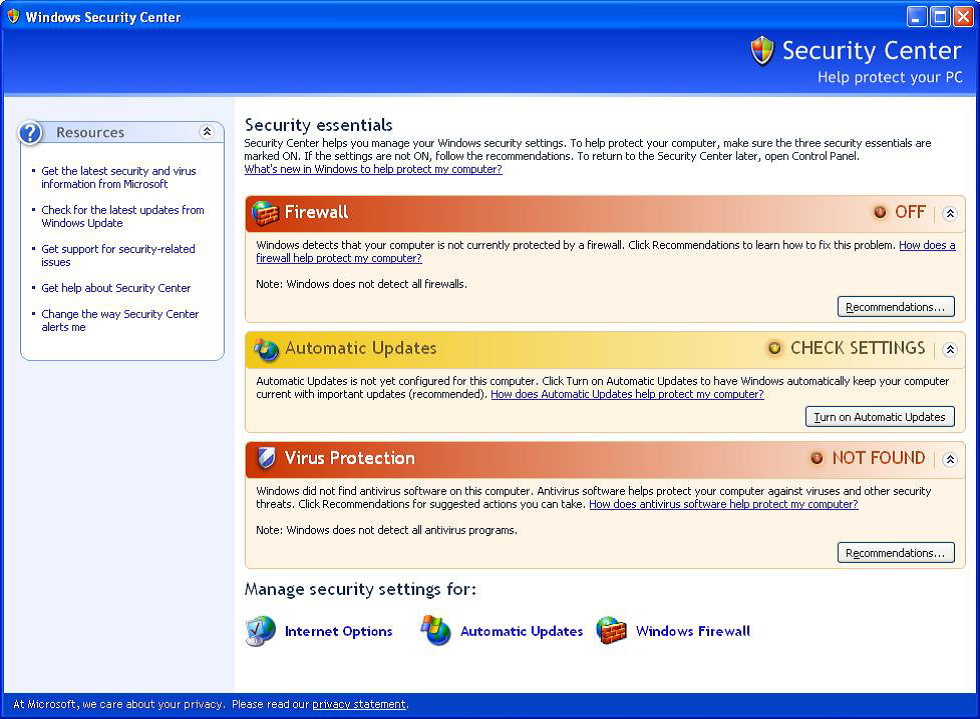The width and height of the screenshot is (980, 719).
Task: Click the Firewall brick wall icon
Action: 265,213
